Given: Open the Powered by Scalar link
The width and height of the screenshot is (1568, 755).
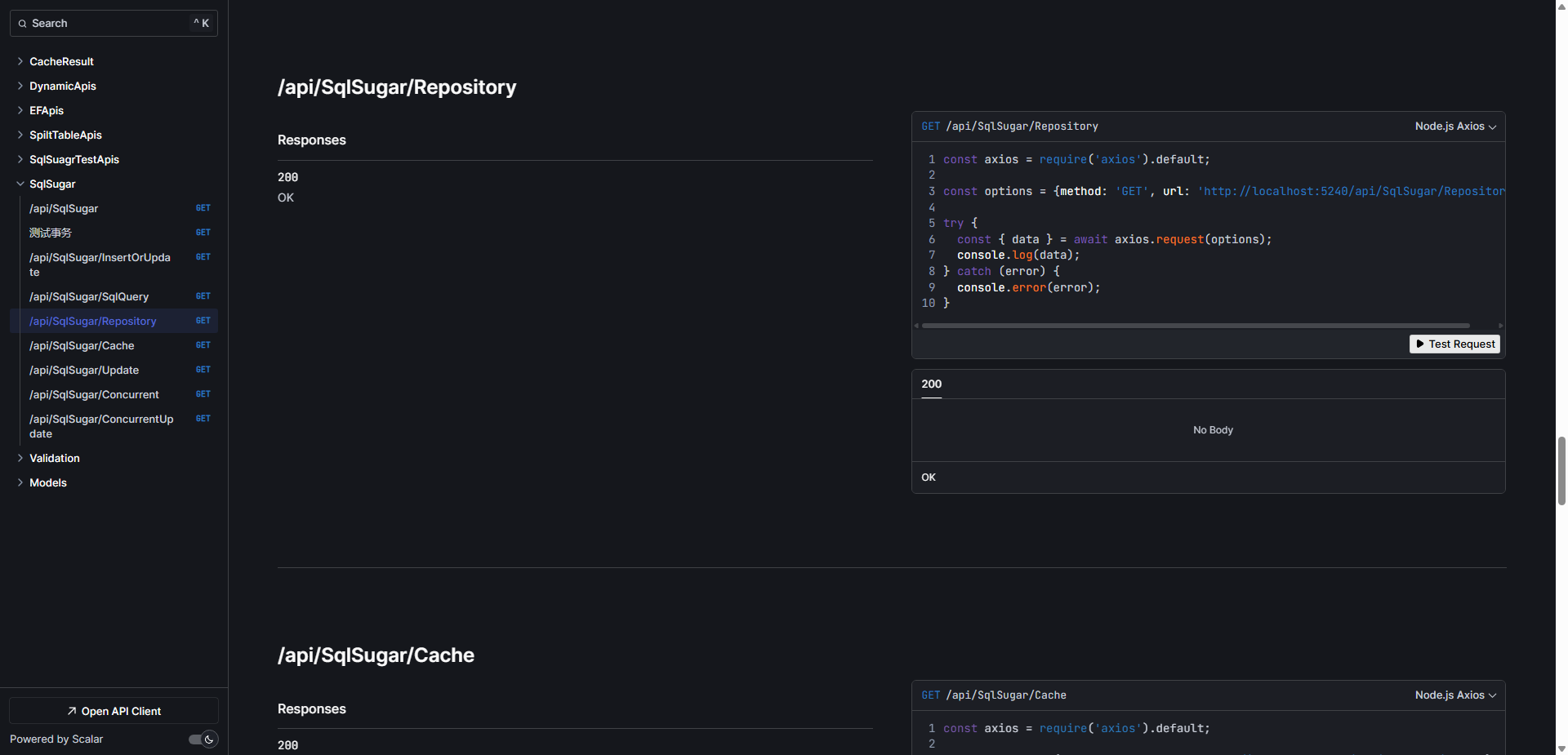Looking at the screenshot, I should click(x=56, y=739).
